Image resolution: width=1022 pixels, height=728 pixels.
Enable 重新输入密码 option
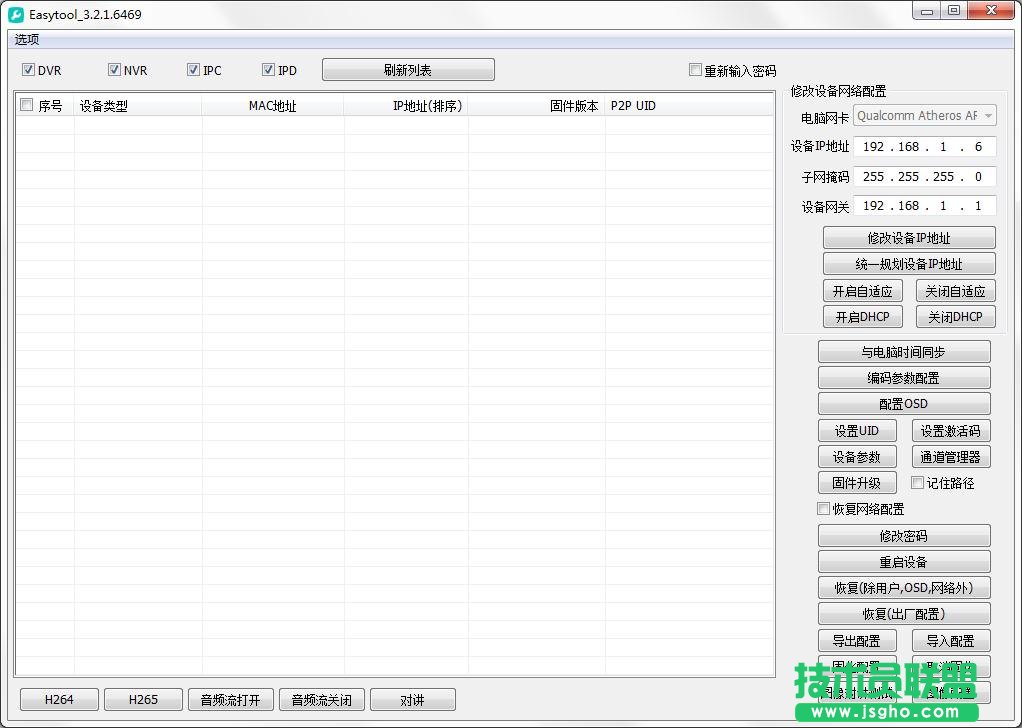coord(696,69)
